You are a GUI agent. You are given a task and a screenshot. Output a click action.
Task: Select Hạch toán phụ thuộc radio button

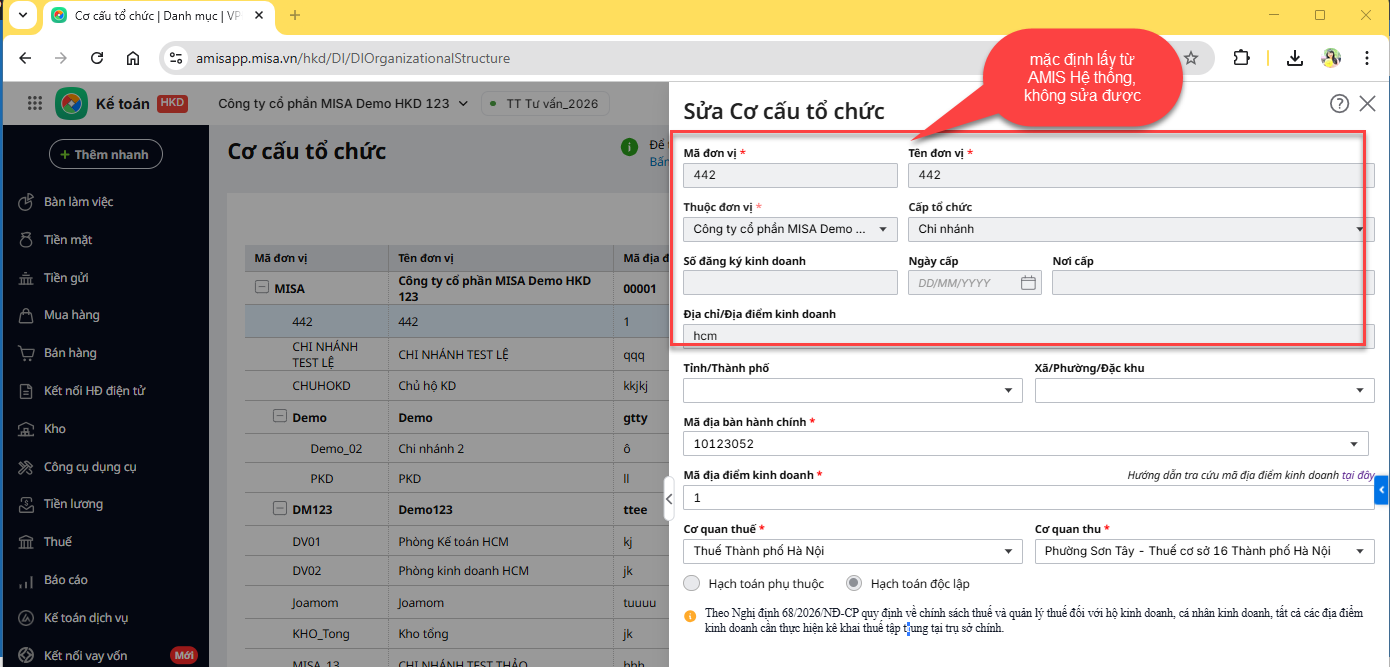692,583
